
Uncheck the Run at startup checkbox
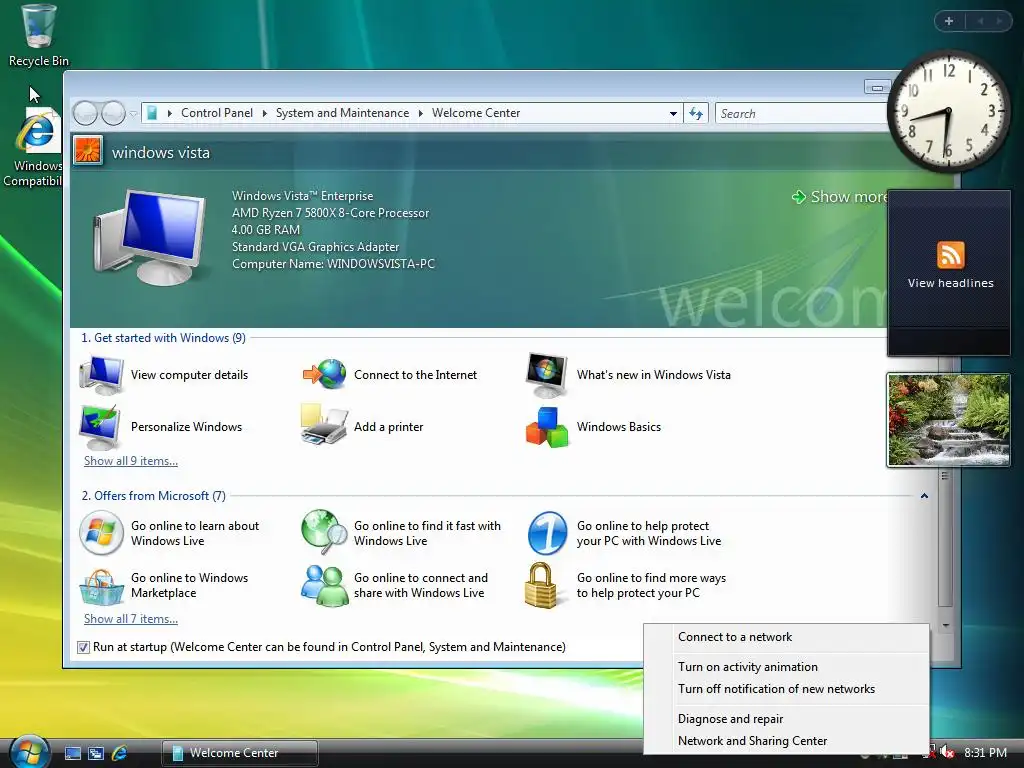coord(83,647)
